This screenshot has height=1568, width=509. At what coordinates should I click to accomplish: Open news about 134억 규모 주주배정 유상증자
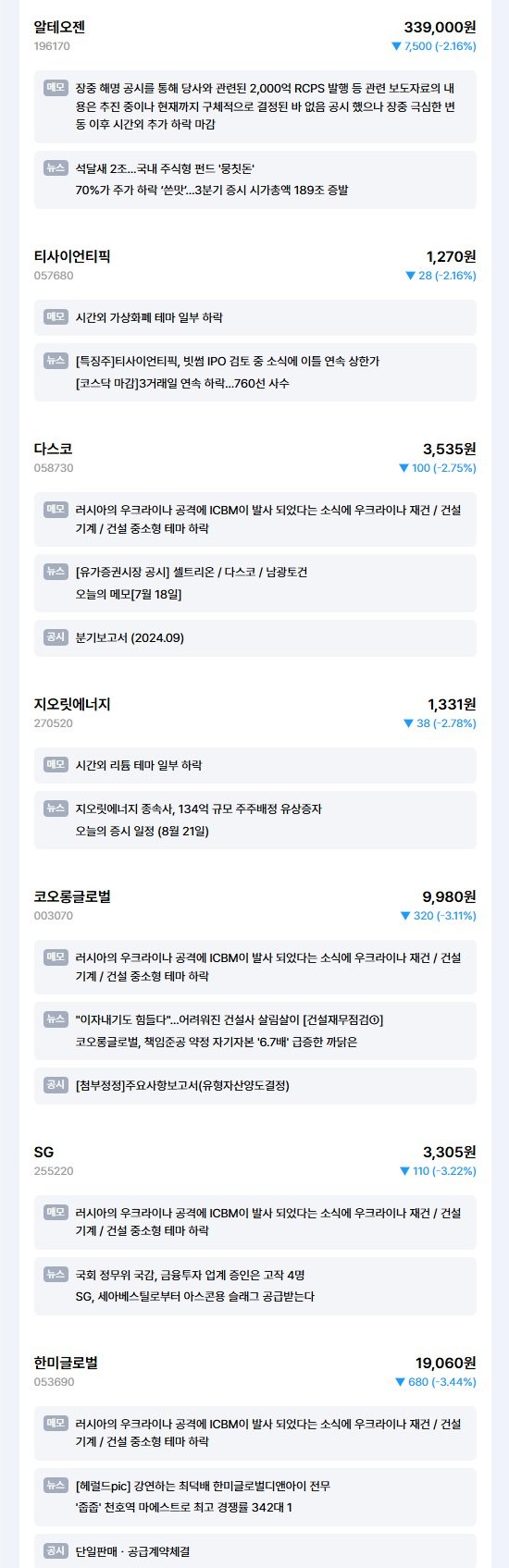(x=199, y=809)
